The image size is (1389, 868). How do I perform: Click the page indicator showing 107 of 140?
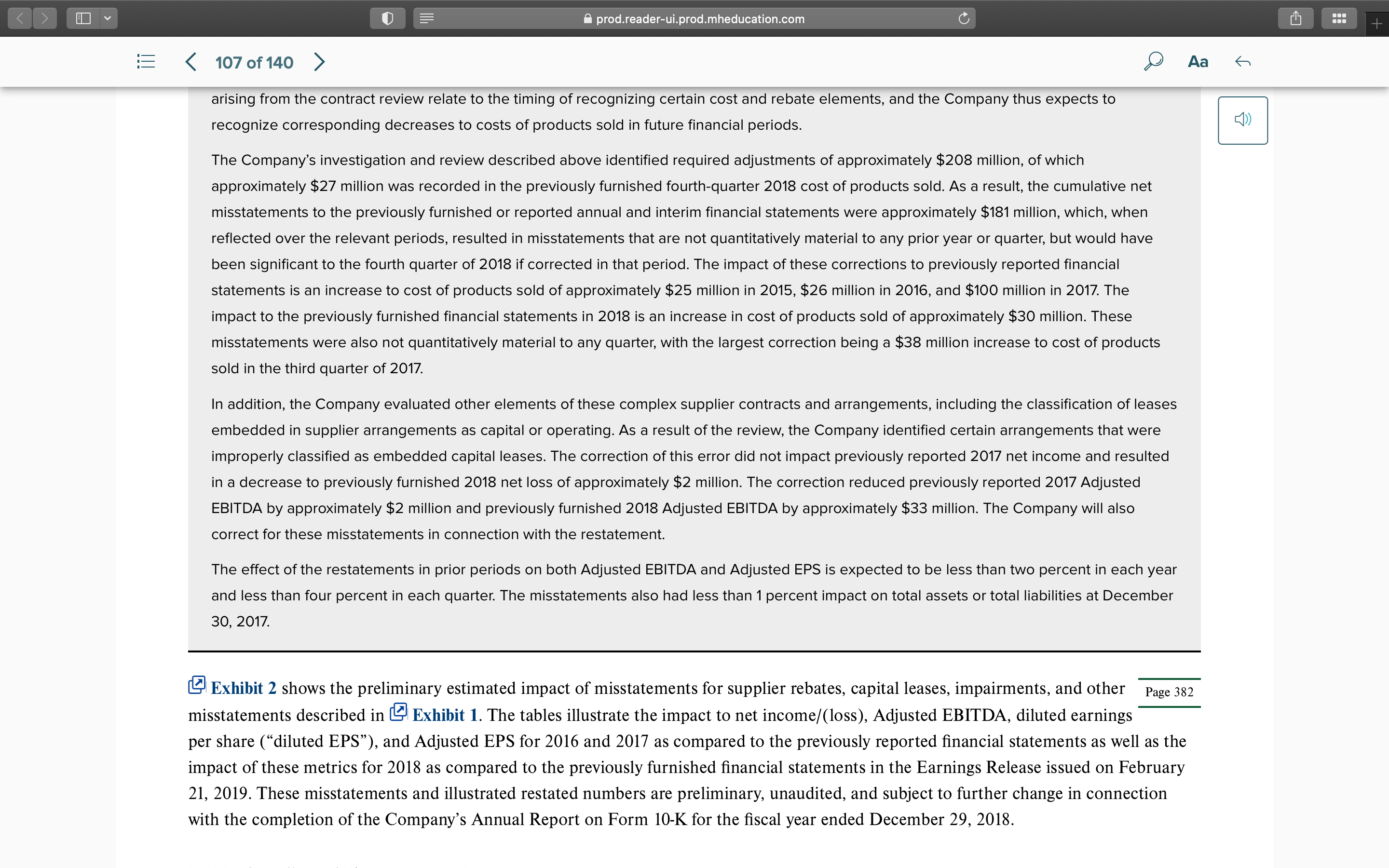254,62
